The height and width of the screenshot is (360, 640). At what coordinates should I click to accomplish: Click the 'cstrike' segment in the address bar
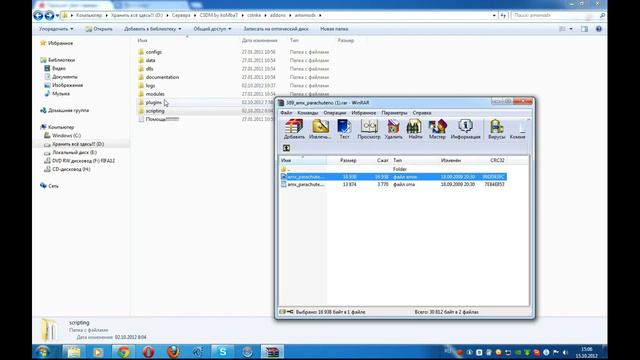tap(254, 16)
